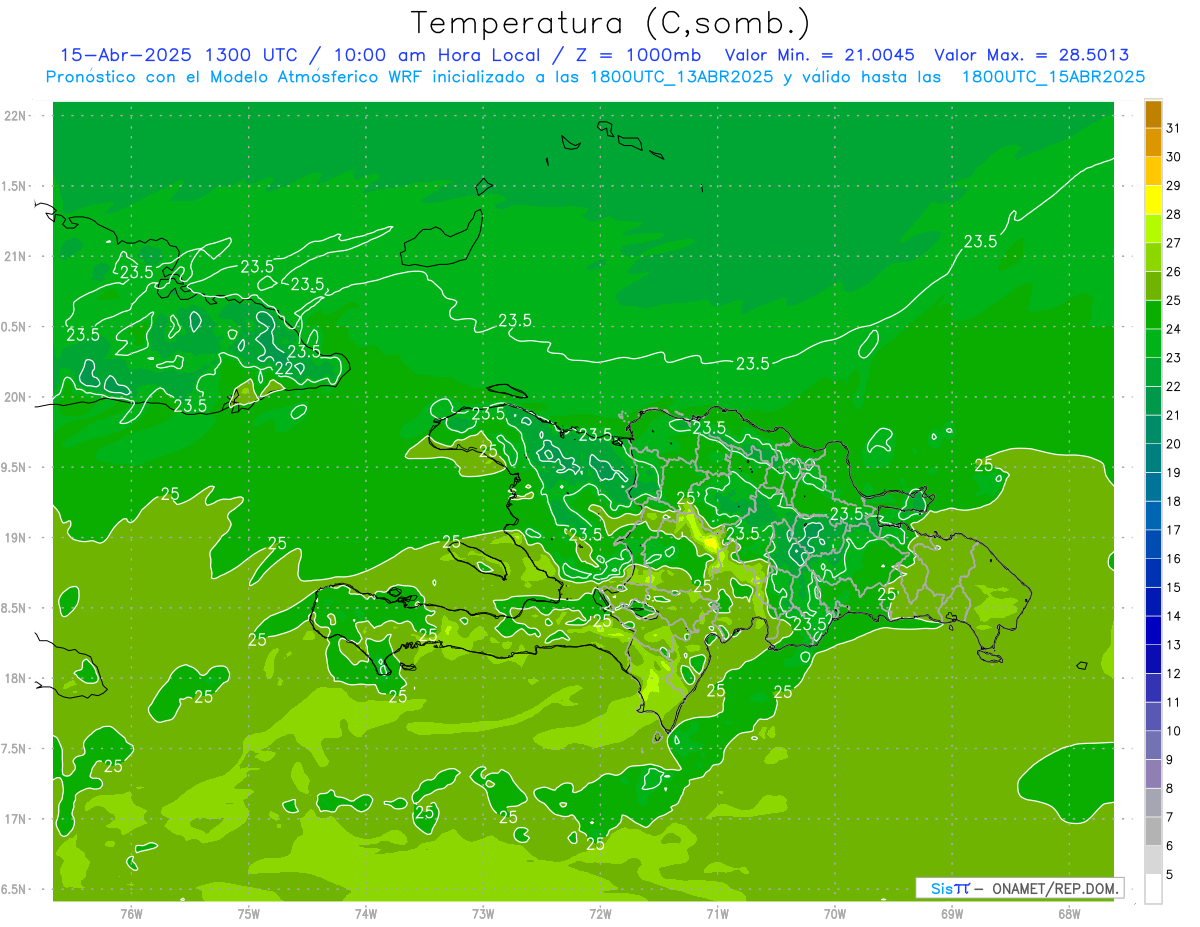This screenshot has width=1200, height=927.
Task: Click the clipped latitude label "1.5N"
Action: (14, 186)
